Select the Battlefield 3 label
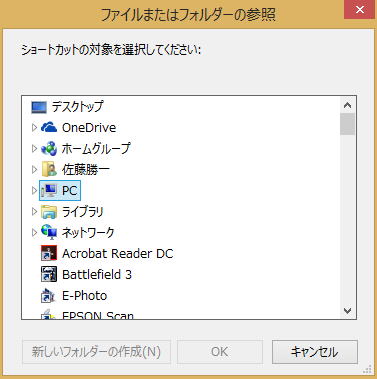Screen dimensions: 377x379 pos(97,275)
